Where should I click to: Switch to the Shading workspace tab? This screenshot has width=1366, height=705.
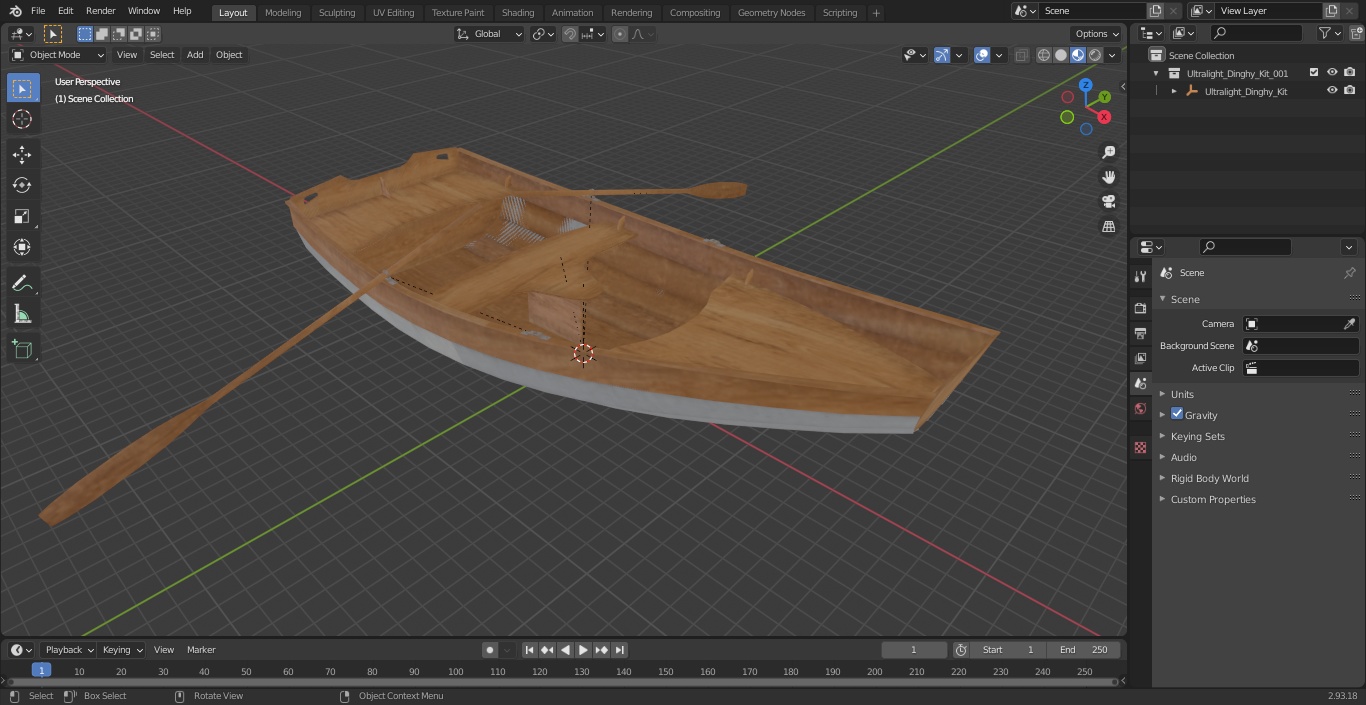[x=518, y=13]
